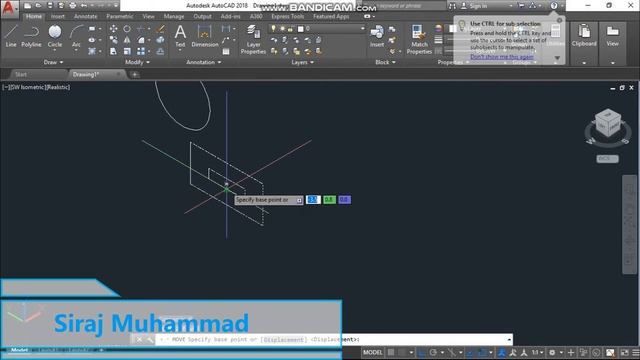Switch to the Parametric ribbon tab
The height and width of the screenshot is (360, 640).
click(120, 16)
